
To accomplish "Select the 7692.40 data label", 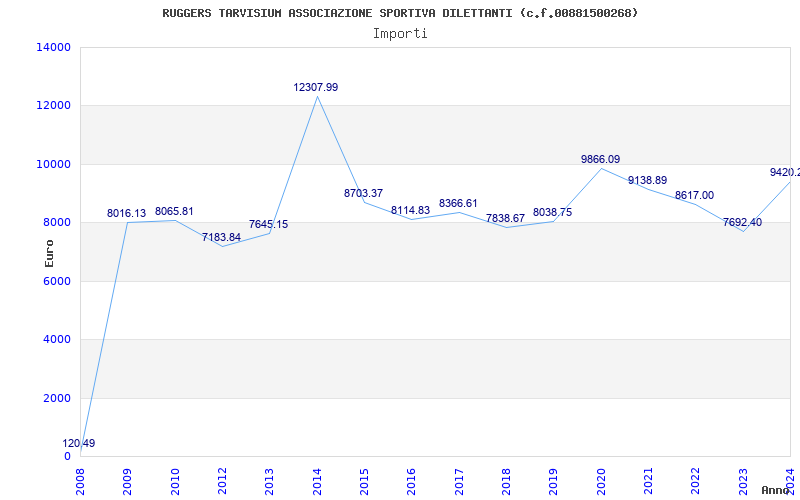I will (742, 223).
